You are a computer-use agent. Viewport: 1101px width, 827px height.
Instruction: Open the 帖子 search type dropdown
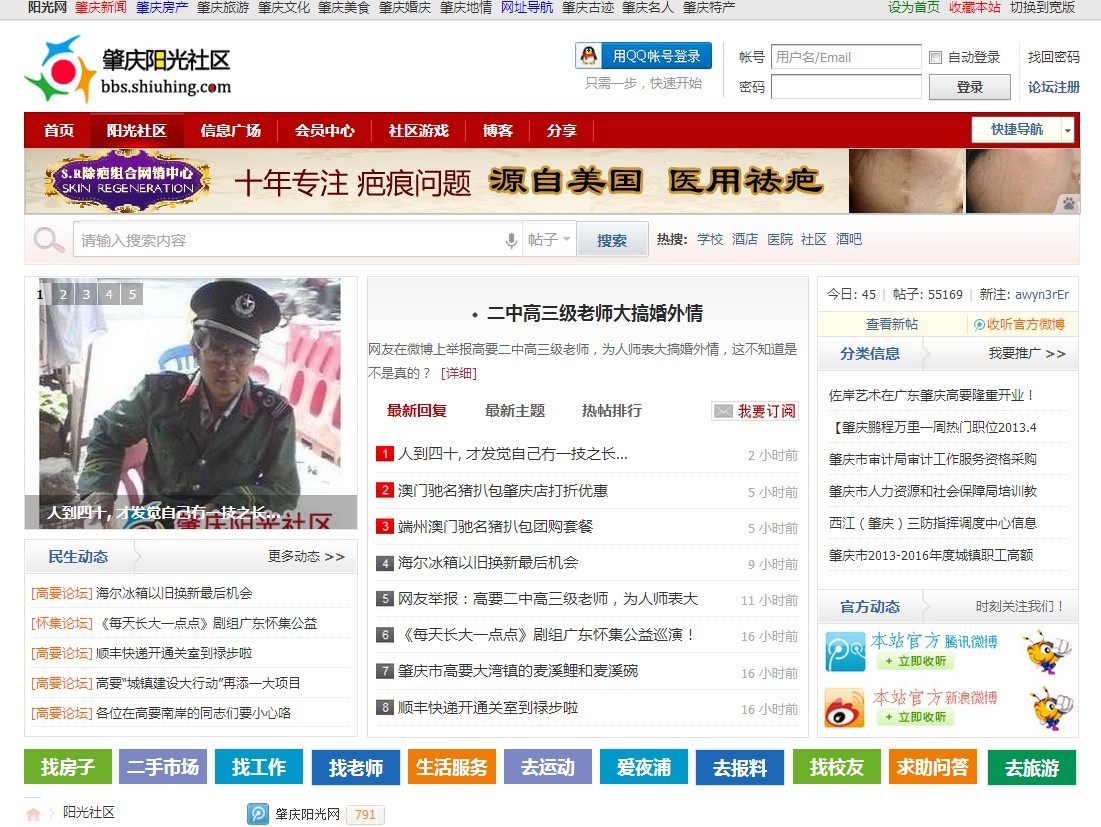click(x=549, y=240)
